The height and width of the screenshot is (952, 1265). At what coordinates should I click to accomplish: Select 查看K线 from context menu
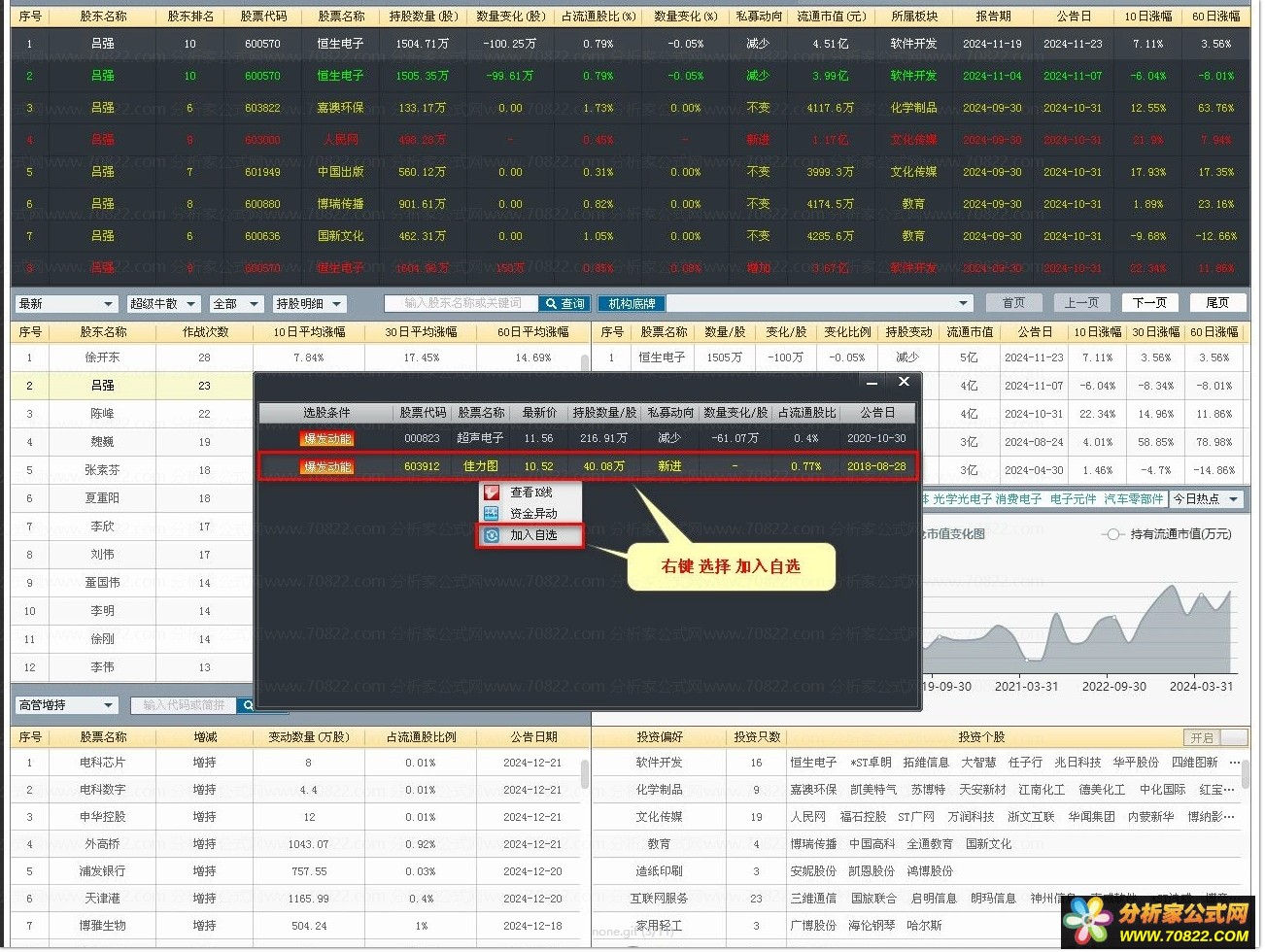tap(531, 493)
